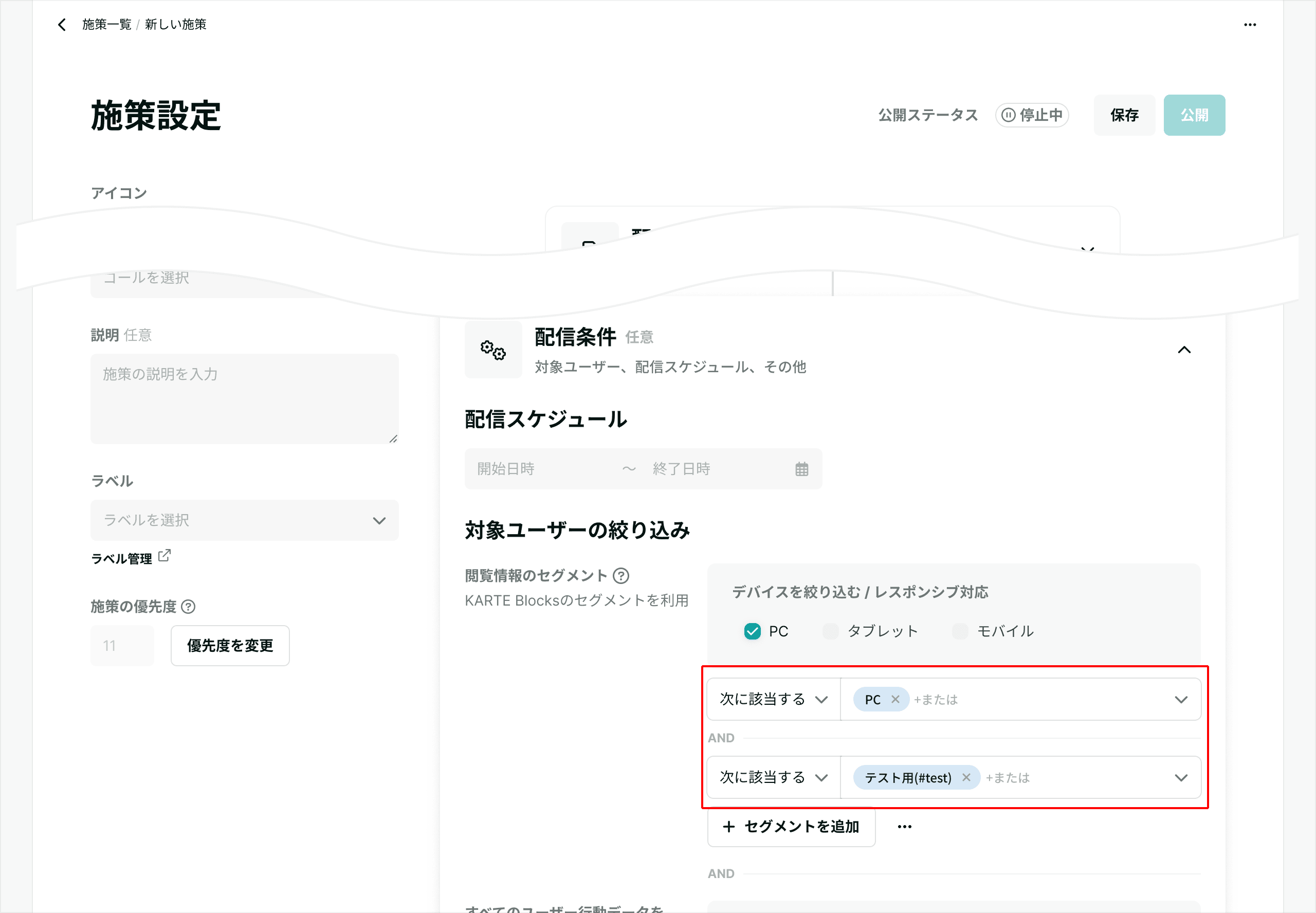Click +または after PC tag

(x=936, y=699)
